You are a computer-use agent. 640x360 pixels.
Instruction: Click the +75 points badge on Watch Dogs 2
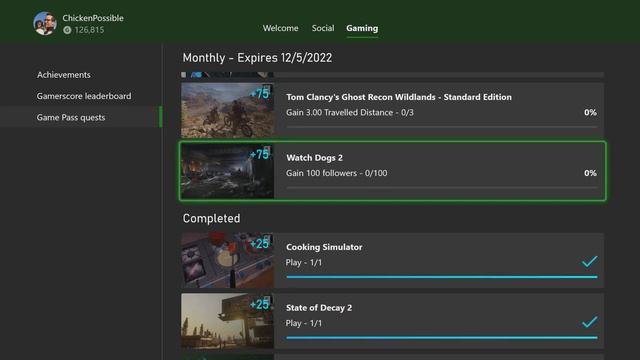click(260, 154)
